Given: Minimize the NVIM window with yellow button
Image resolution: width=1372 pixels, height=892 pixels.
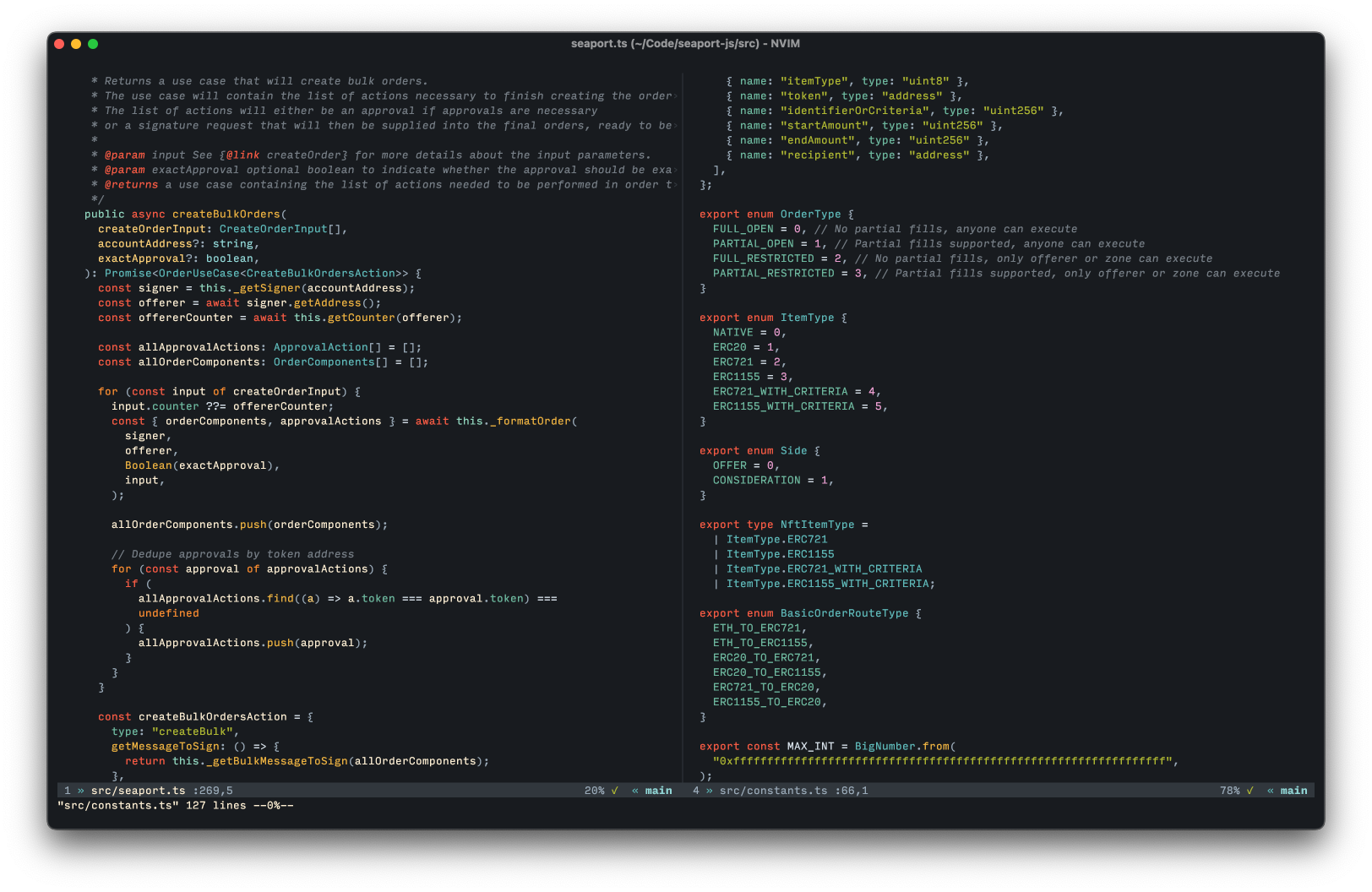Looking at the screenshot, I should (x=76, y=44).
